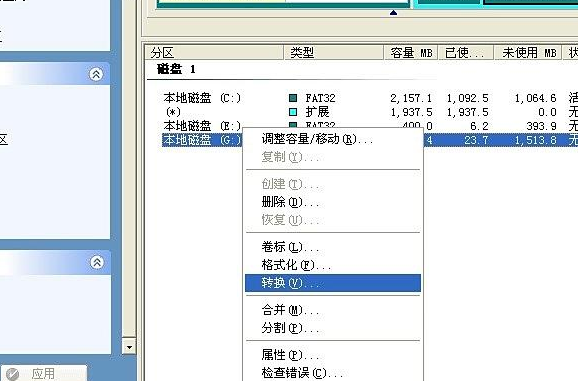
Task: Click the 磁盘 1 group heading
Action: click(176, 69)
